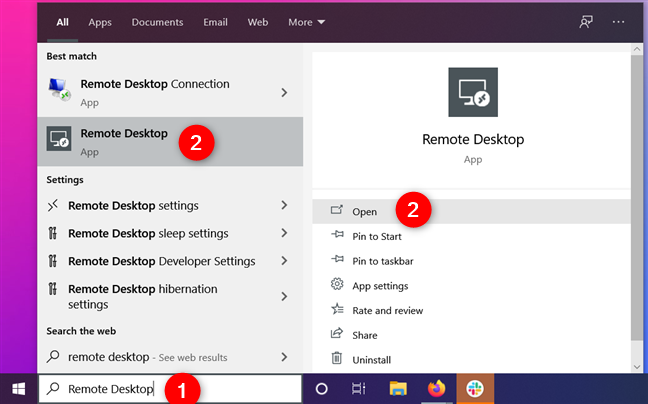Click the Uninstall trash icon
The height and width of the screenshot is (404, 648).
(x=337, y=358)
